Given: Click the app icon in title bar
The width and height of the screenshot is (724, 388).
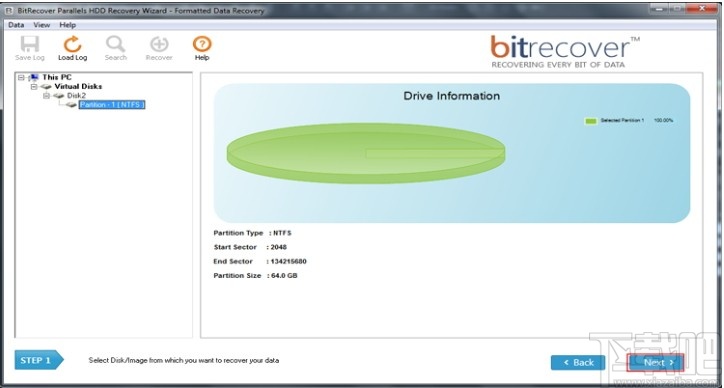Looking at the screenshot, I should pyautogui.click(x=9, y=11).
